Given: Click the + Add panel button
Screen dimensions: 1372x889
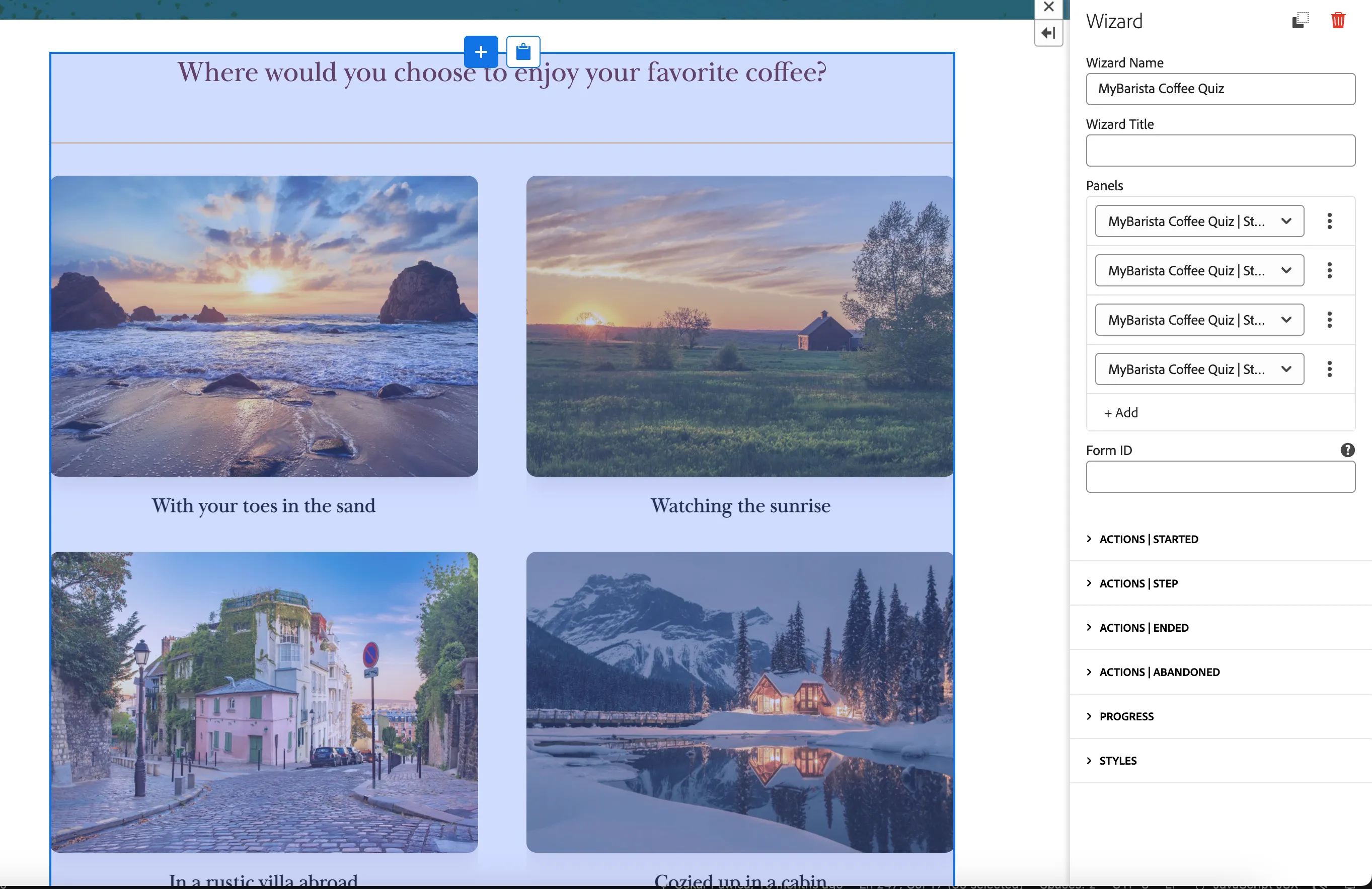Looking at the screenshot, I should tap(1121, 413).
